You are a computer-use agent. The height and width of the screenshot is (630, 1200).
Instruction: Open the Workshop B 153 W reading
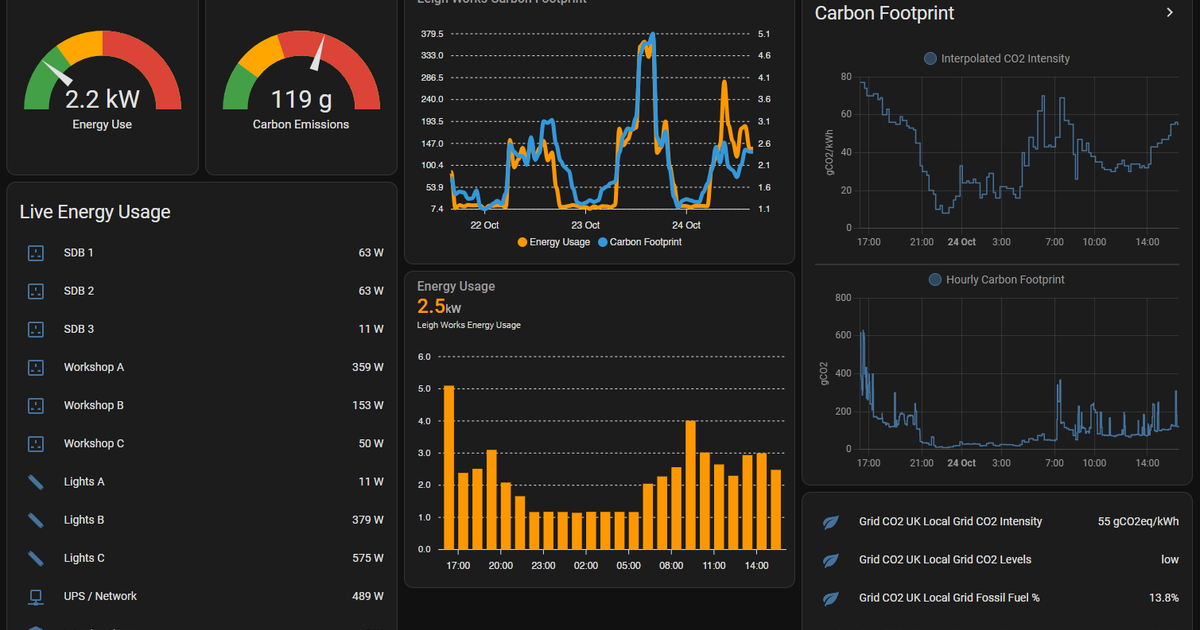click(x=367, y=406)
